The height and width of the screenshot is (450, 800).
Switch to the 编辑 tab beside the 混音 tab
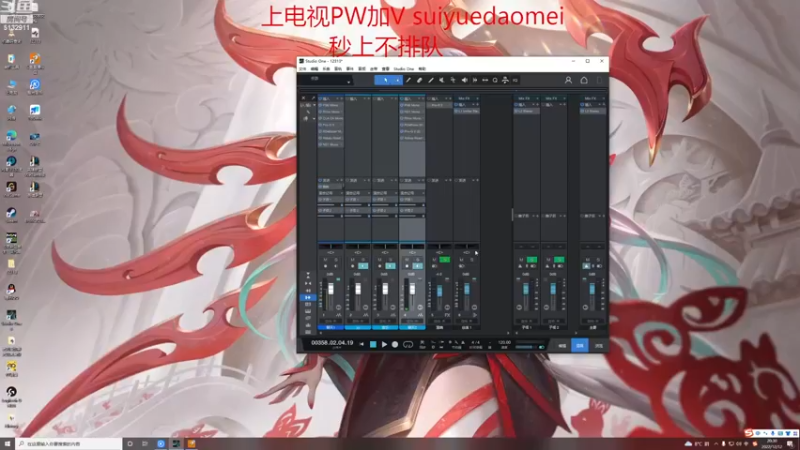click(x=562, y=345)
